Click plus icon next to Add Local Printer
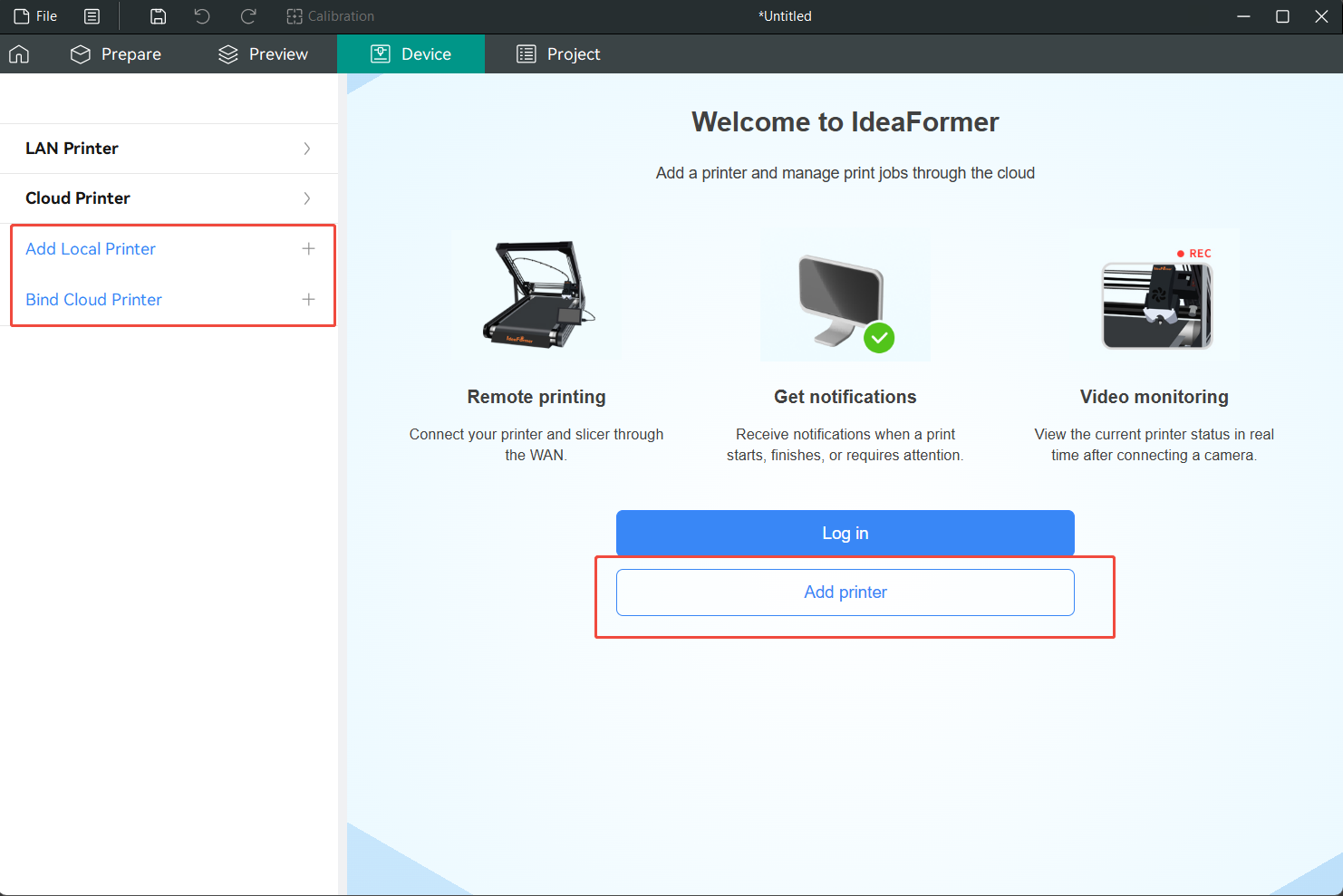Image resolution: width=1343 pixels, height=896 pixels. 308,249
